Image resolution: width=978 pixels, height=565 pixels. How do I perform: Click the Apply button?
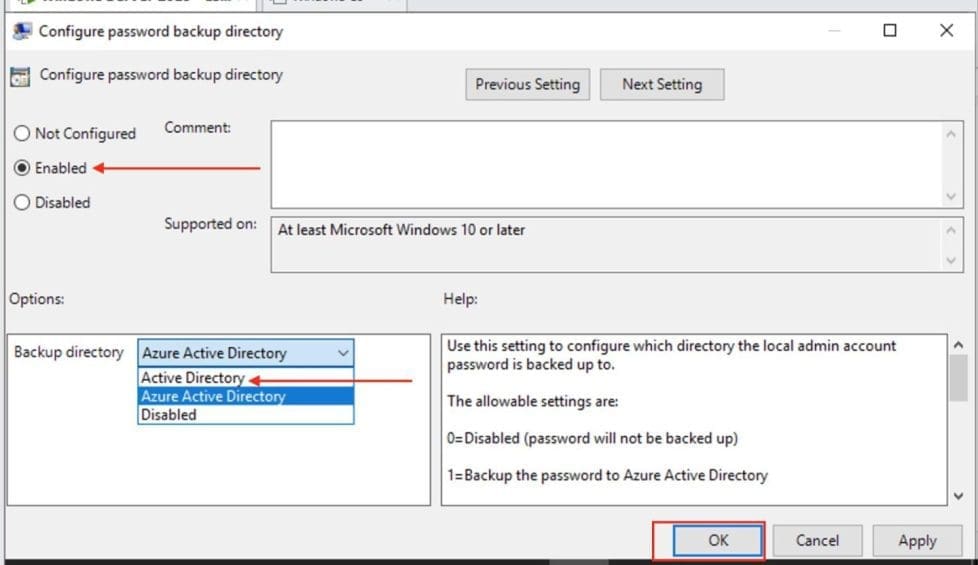point(917,540)
